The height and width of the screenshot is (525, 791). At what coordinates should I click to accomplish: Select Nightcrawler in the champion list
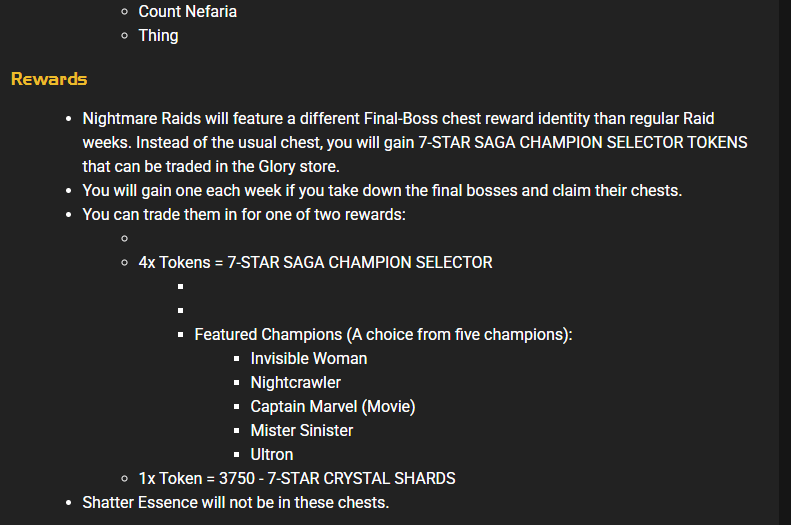tap(296, 383)
